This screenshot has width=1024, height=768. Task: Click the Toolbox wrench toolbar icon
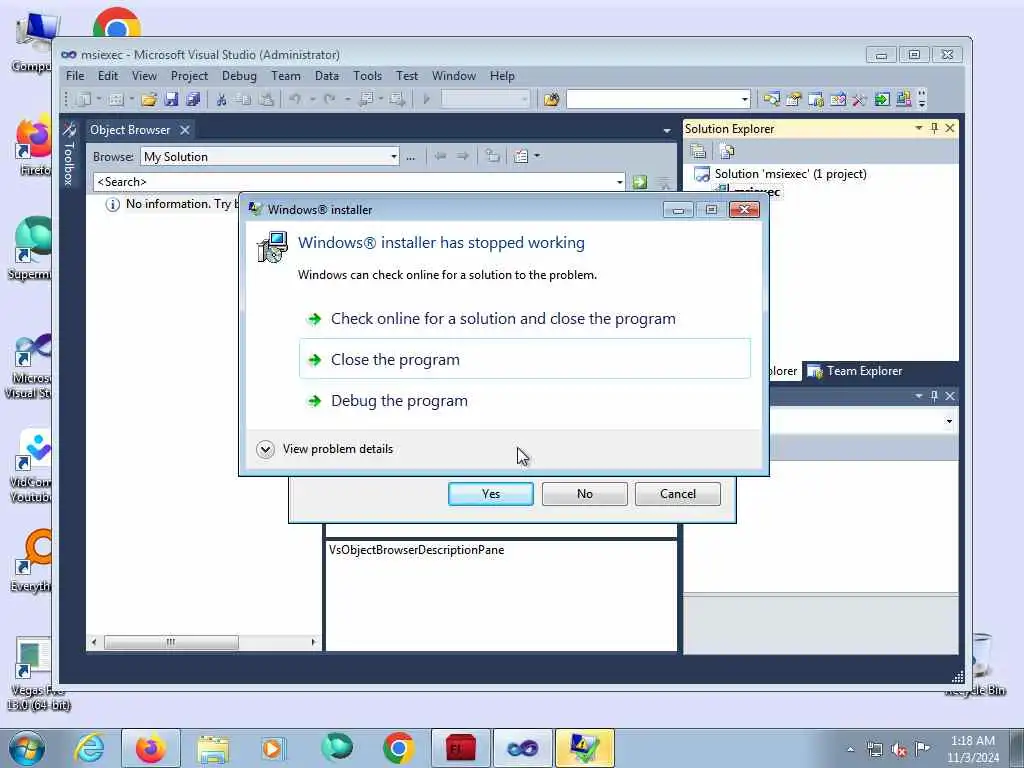point(859,99)
